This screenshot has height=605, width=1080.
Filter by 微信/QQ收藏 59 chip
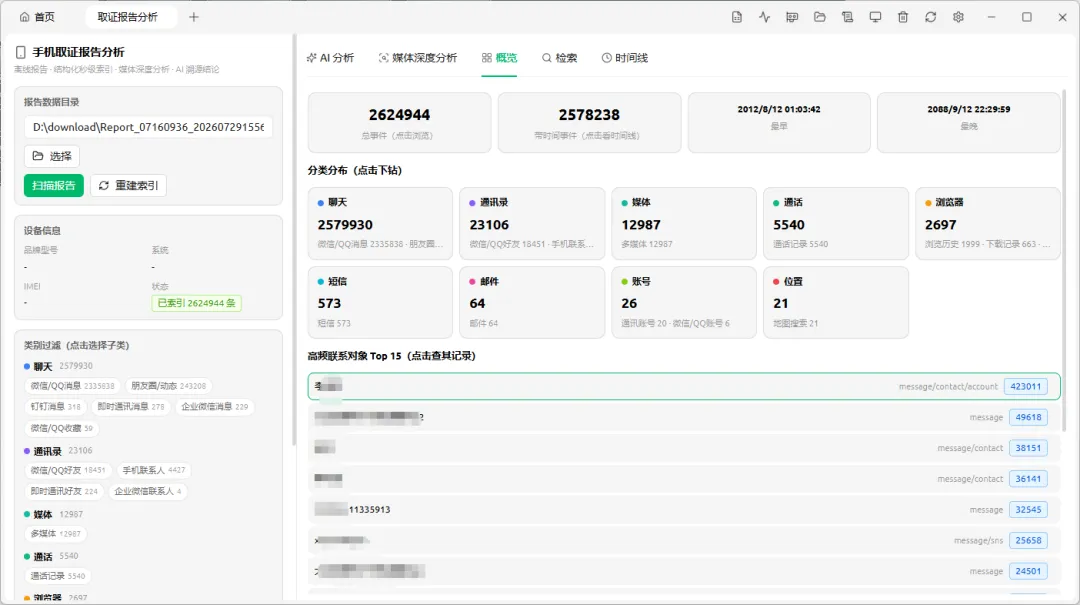tap(61, 428)
